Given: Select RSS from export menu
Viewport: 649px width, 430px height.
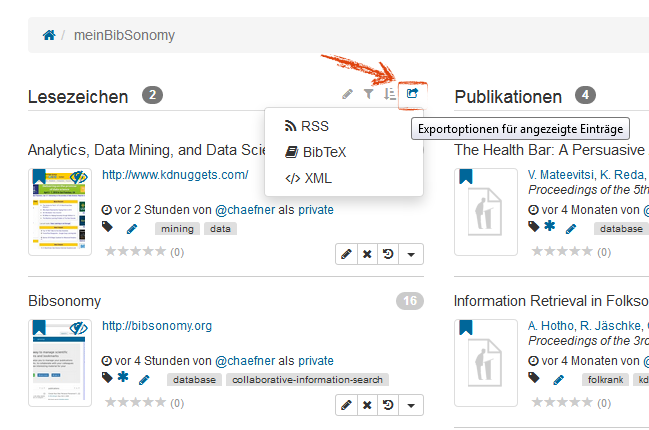Looking at the screenshot, I should tap(307, 126).
